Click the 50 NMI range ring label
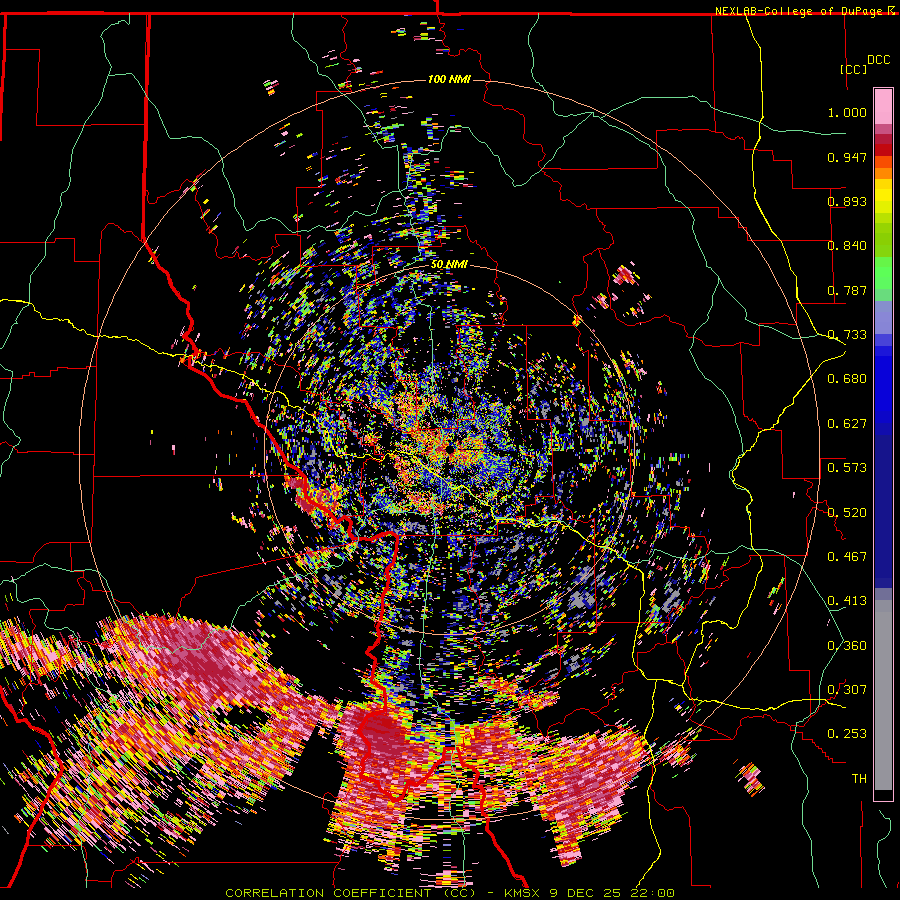Screen dimensions: 900x900 (449, 265)
